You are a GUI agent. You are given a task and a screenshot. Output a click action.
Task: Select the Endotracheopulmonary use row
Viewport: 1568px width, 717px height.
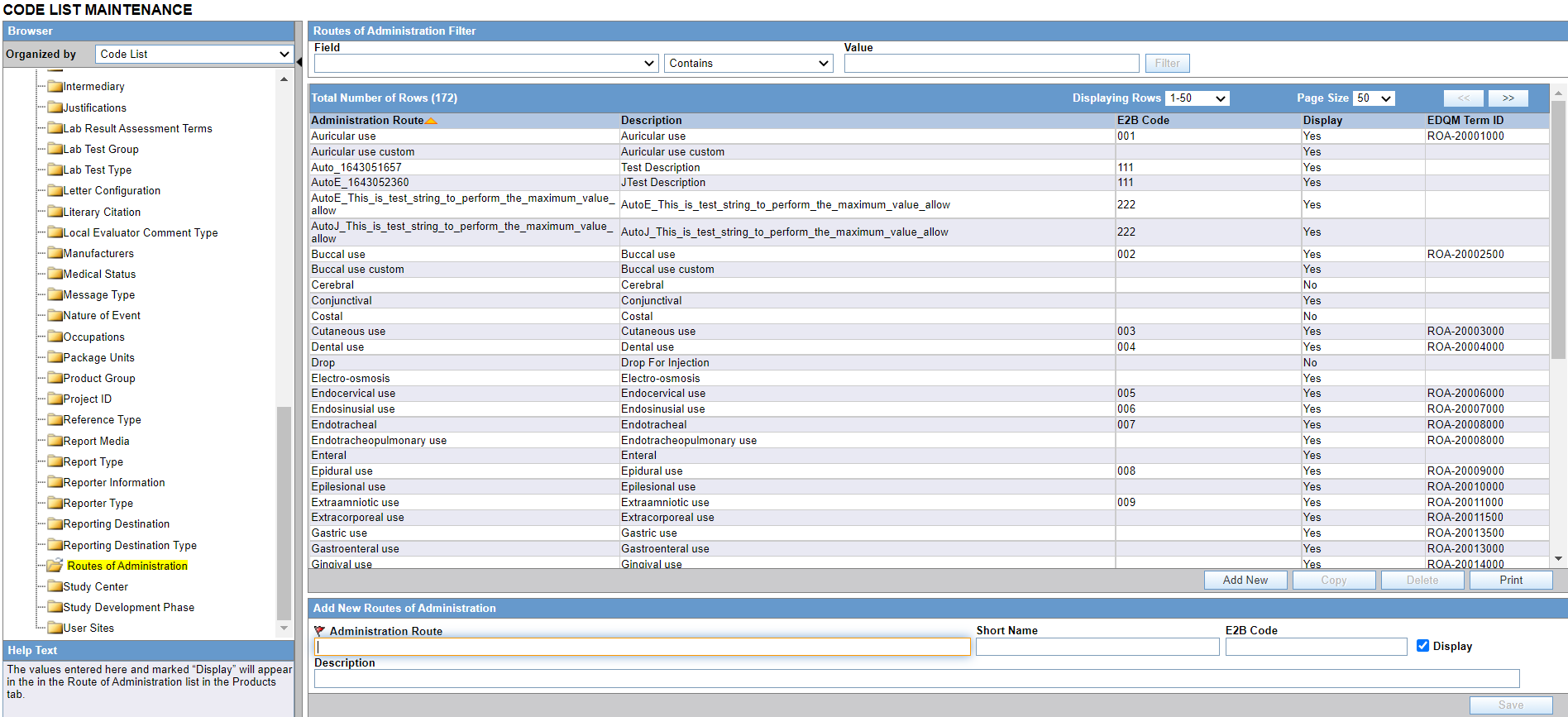929,440
